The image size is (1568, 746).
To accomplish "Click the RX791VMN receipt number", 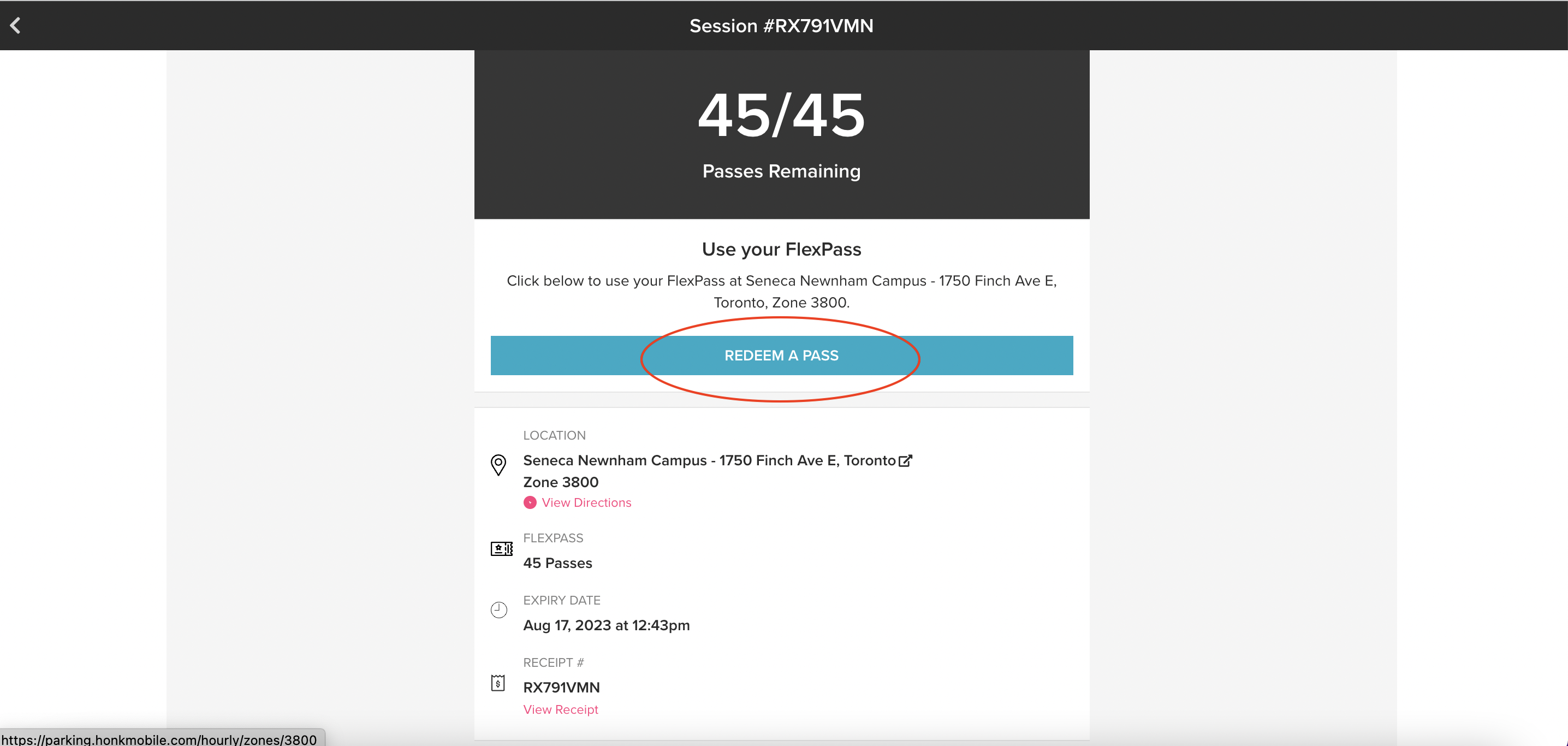I will [561, 688].
